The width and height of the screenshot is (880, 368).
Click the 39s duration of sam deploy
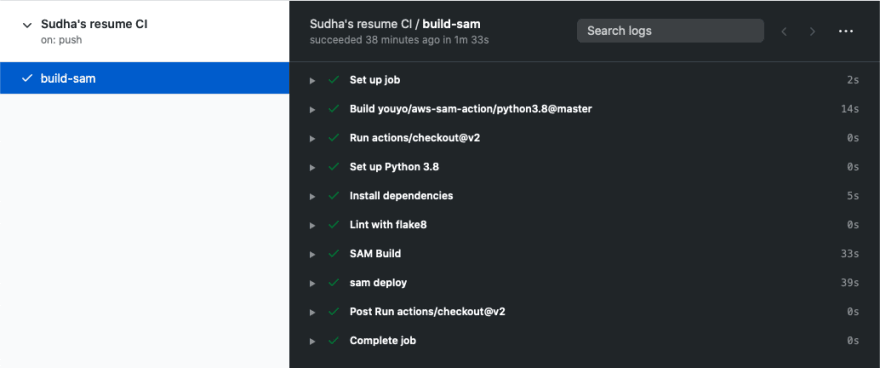(850, 283)
